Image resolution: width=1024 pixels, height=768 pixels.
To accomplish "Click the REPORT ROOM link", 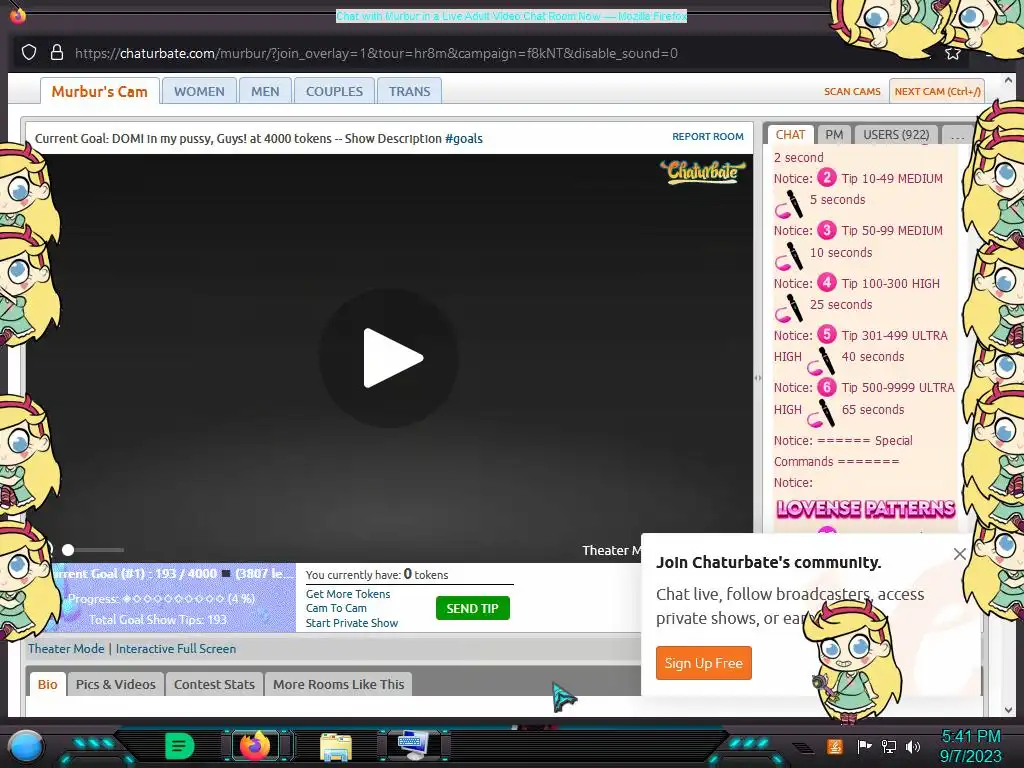I will tap(708, 136).
